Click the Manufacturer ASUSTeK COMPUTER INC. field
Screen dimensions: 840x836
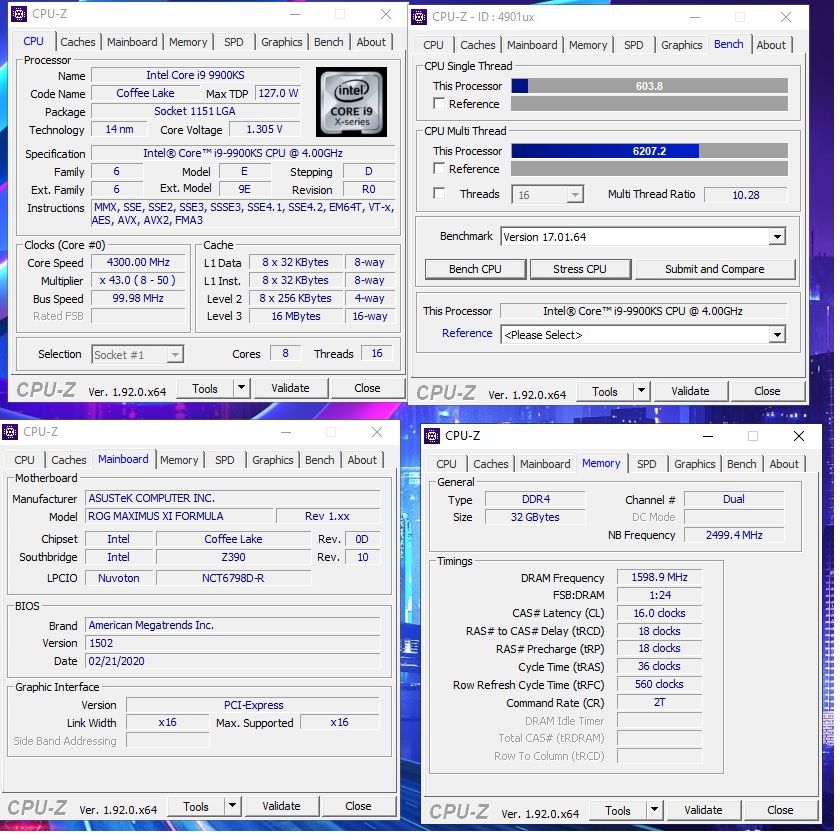[x=232, y=498]
